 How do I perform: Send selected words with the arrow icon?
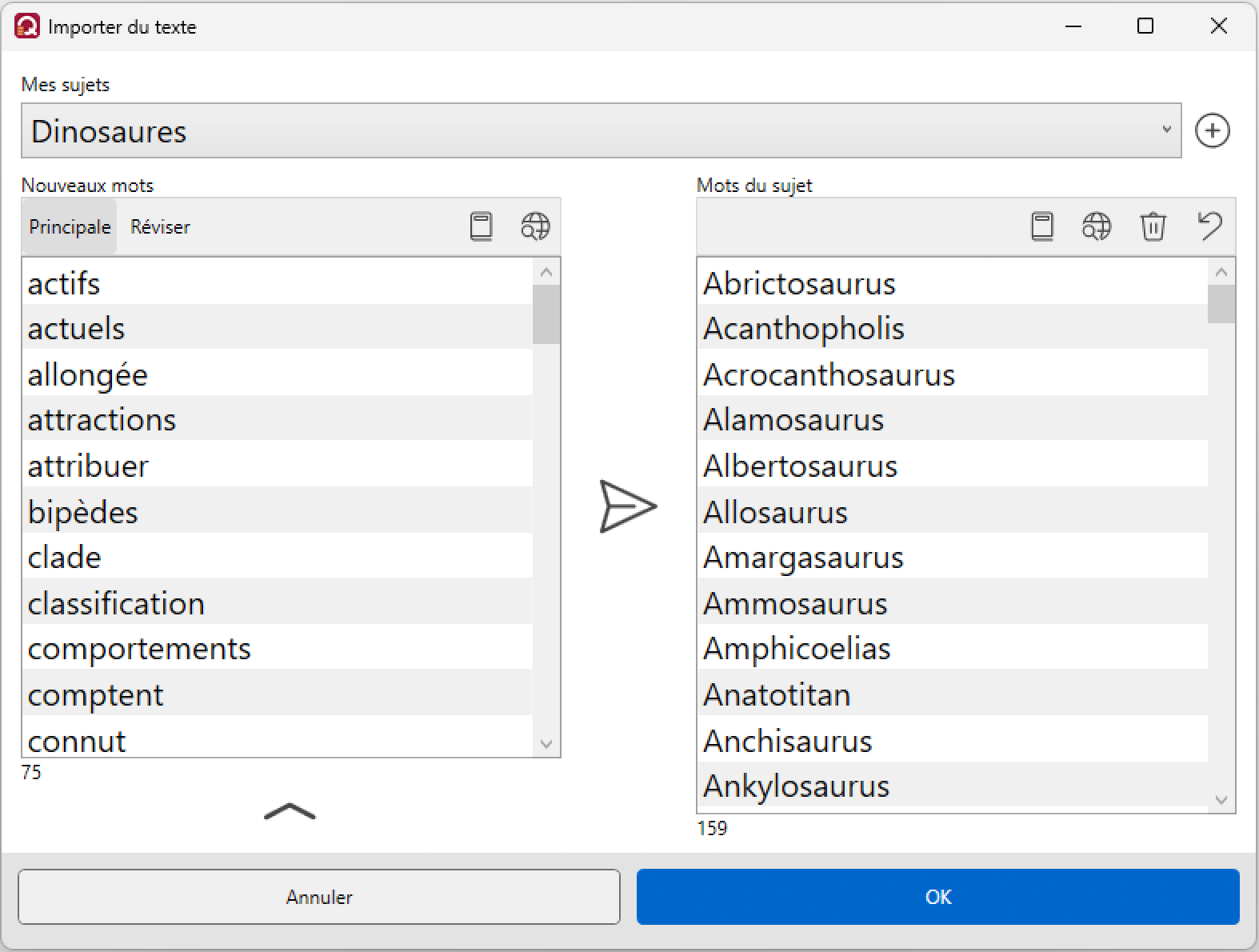pyautogui.click(x=628, y=506)
